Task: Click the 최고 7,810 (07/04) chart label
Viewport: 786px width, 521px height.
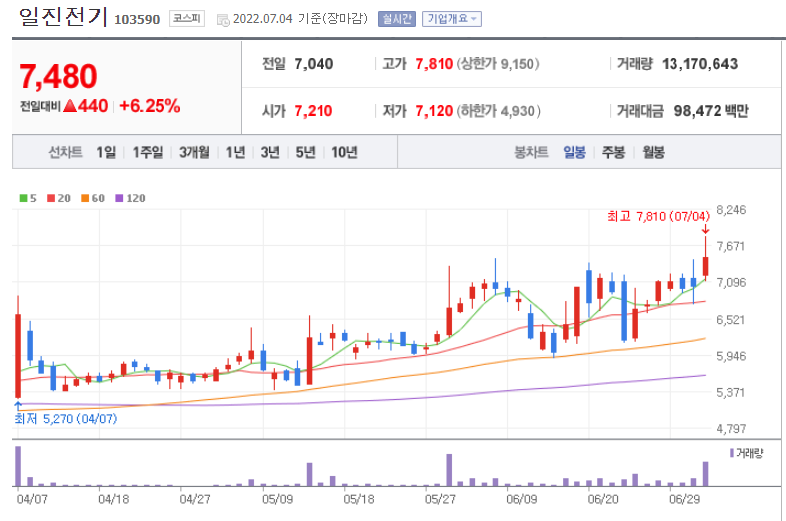Action: pyautogui.click(x=658, y=216)
